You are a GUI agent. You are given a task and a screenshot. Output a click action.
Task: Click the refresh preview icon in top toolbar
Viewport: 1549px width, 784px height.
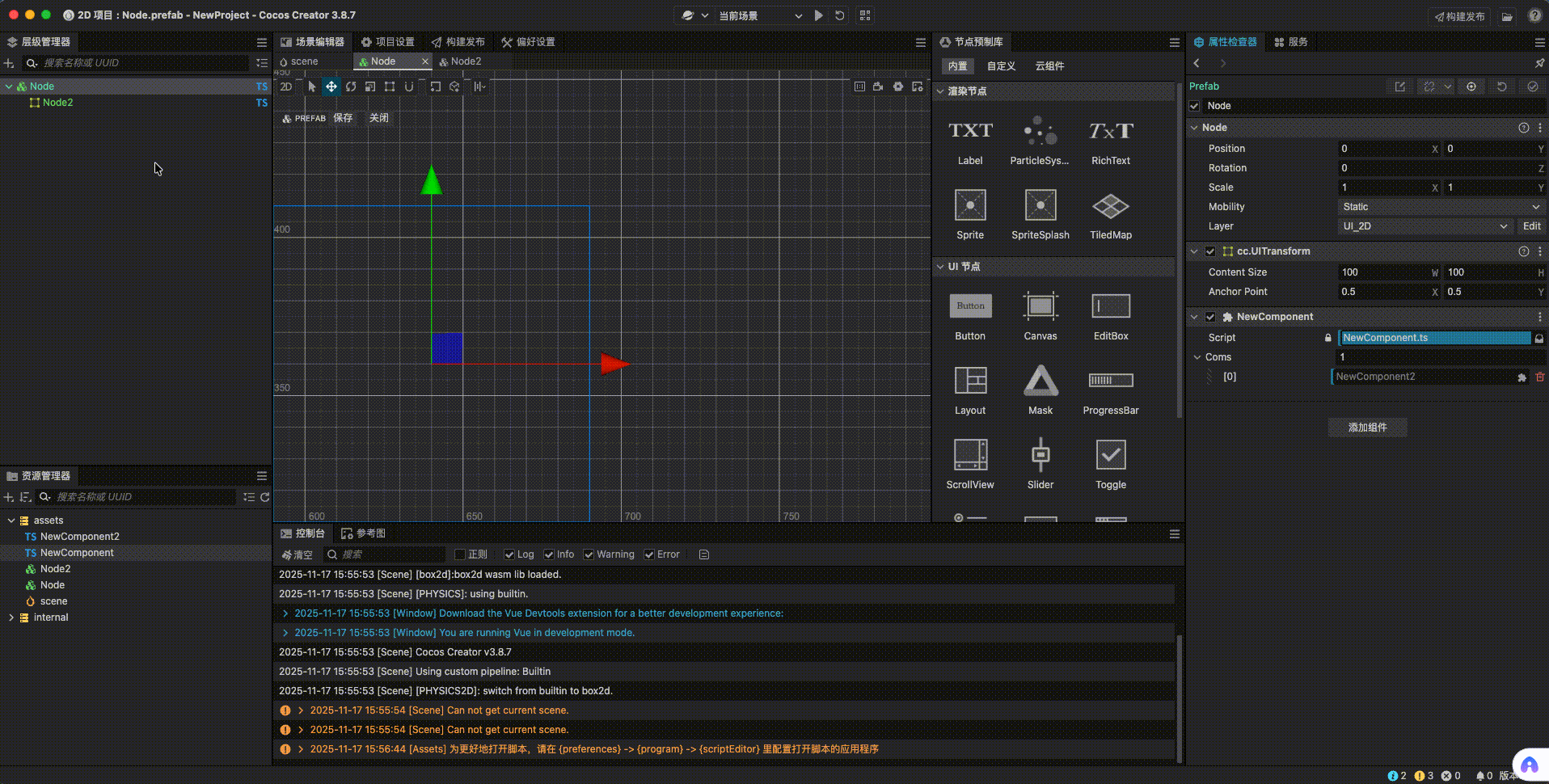(840, 15)
